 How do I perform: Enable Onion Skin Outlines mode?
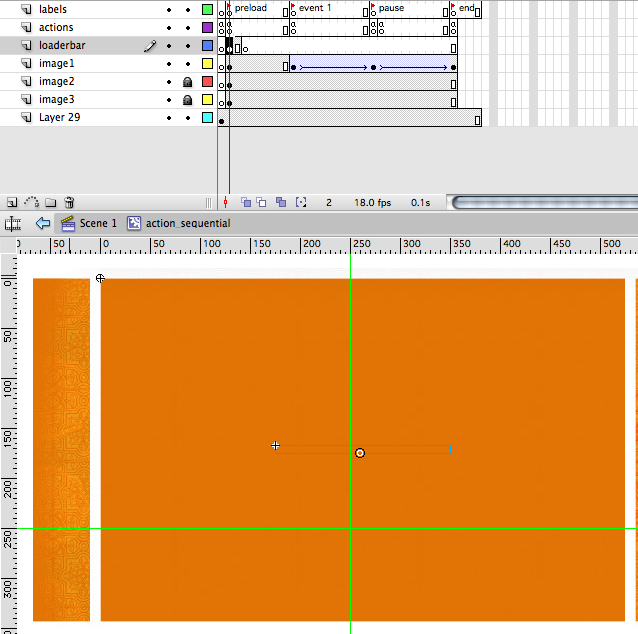(261, 202)
